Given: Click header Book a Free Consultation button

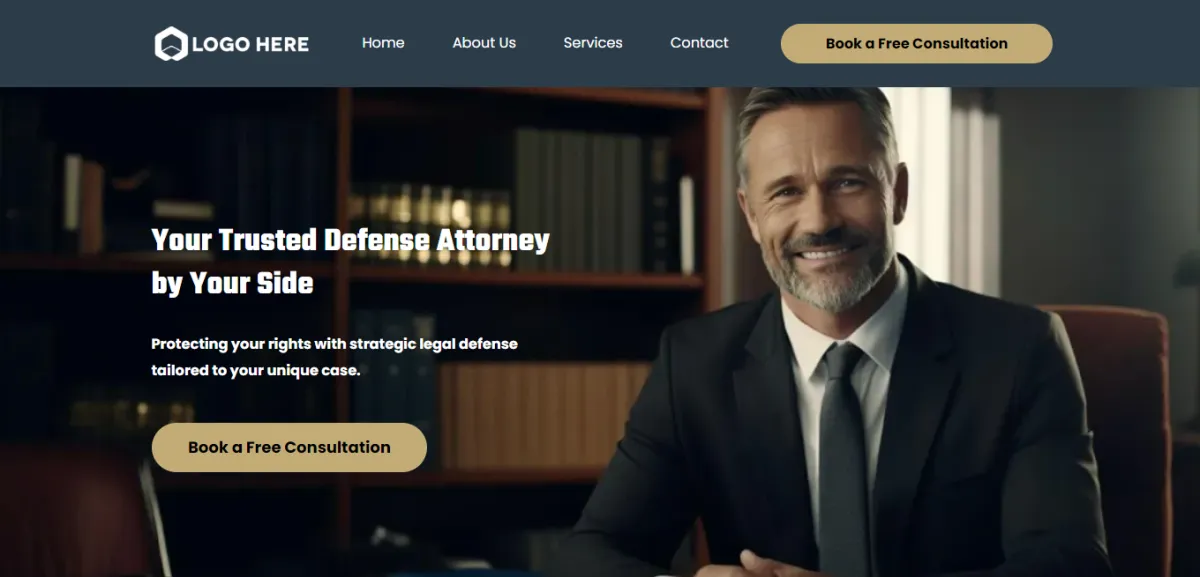Looking at the screenshot, I should [x=916, y=43].
